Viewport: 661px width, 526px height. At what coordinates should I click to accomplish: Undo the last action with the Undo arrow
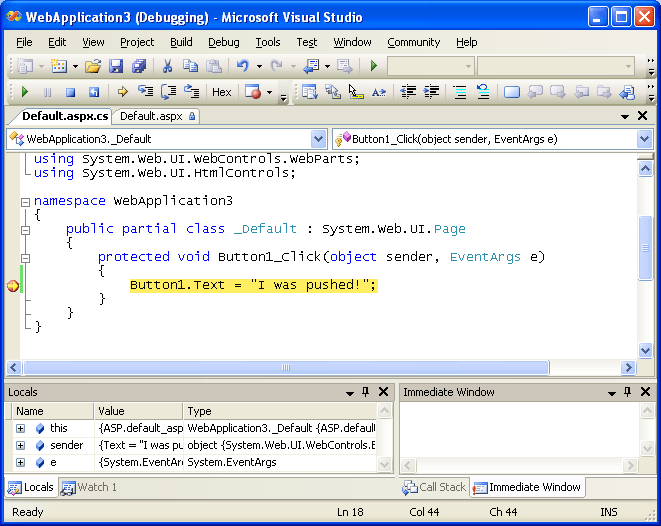[x=243, y=66]
